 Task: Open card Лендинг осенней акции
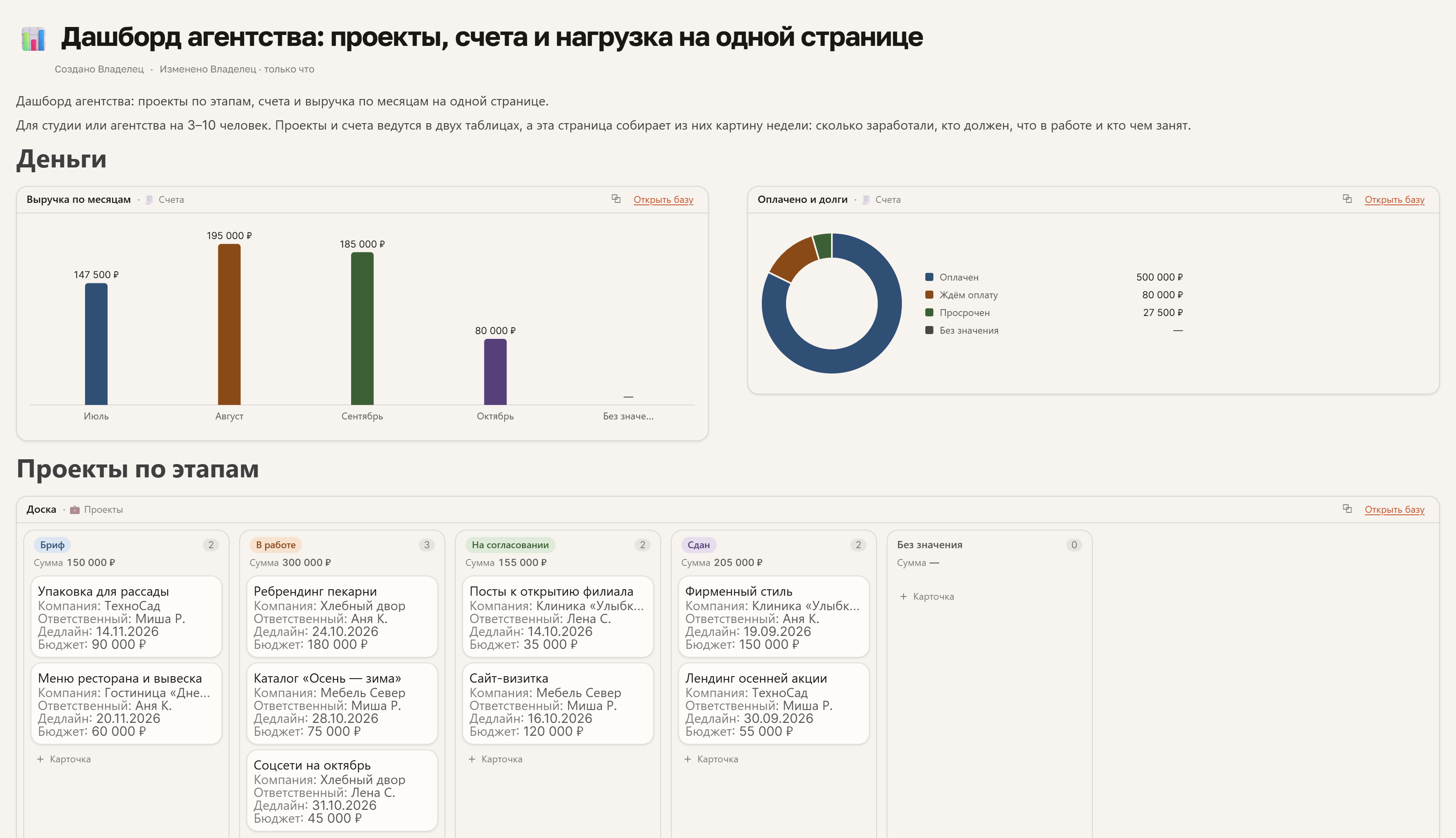774,703
